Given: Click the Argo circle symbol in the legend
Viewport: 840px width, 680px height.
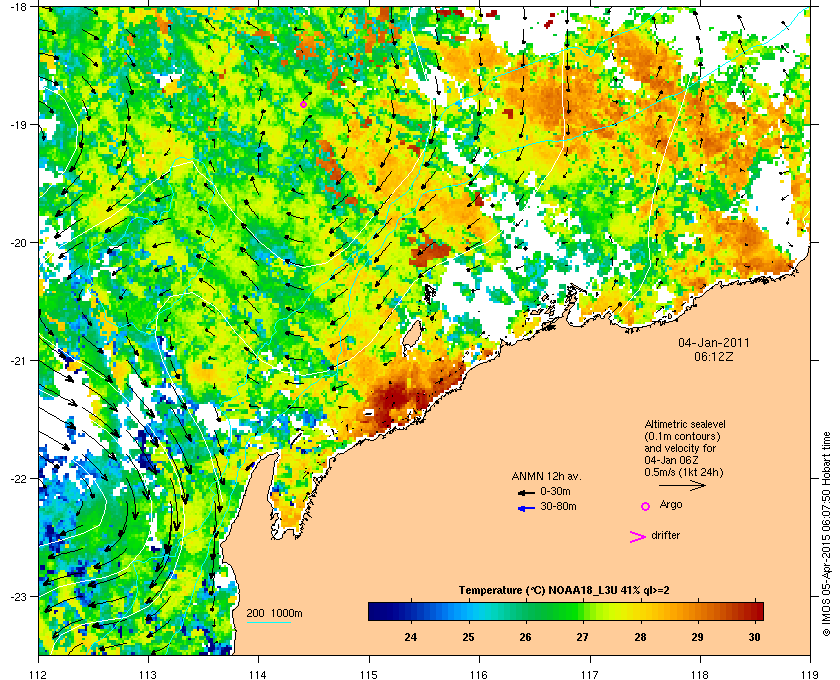Looking at the screenshot, I should pyautogui.click(x=646, y=506).
